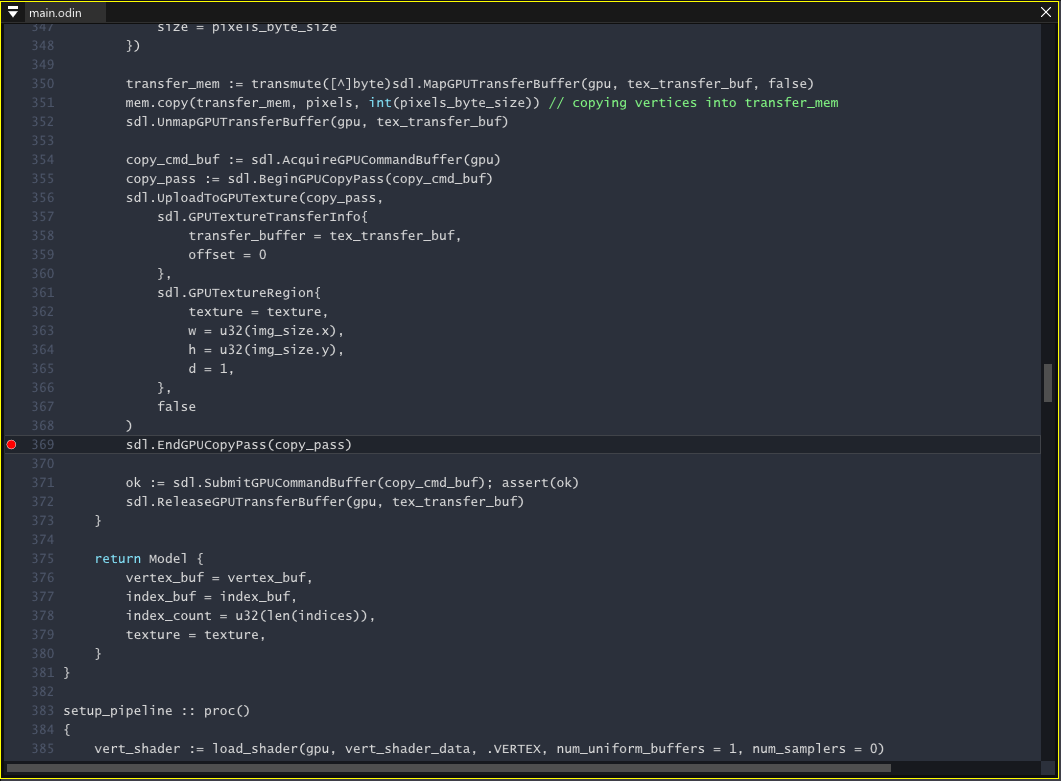Switch to the main.odin tab
This screenshot has height=781, width=1061.
pyautogui.click(x=54, y=13)
